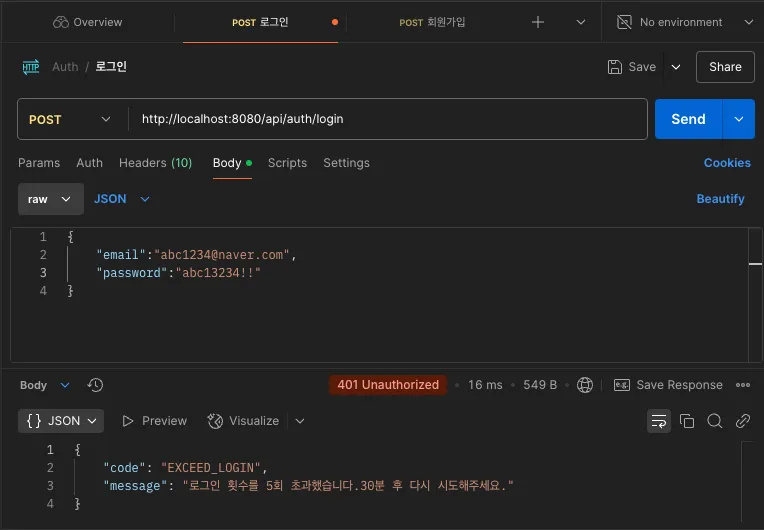Click the Overview binoculars icon
Image resolution: width=764 pixels, height=530 pixels.
click(x=60, y=22)
